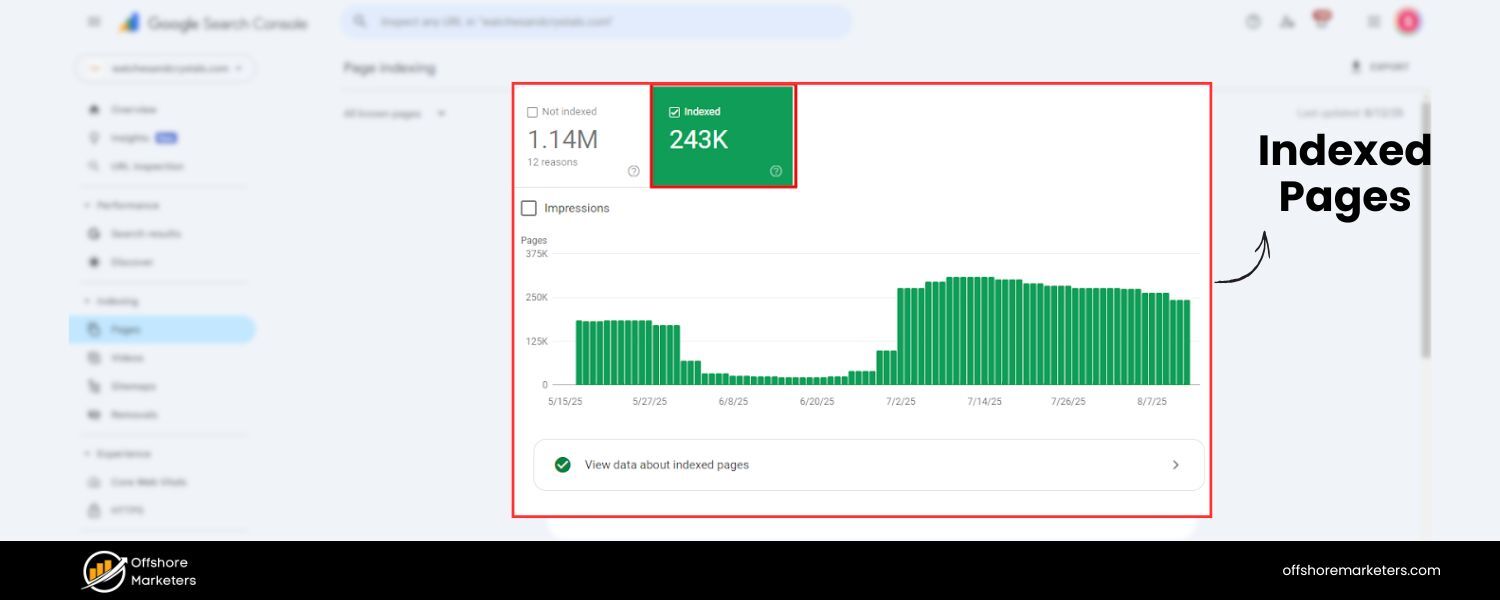
Task: Expand the All known pages filter dropdown
Action: (x=394, y=114)
